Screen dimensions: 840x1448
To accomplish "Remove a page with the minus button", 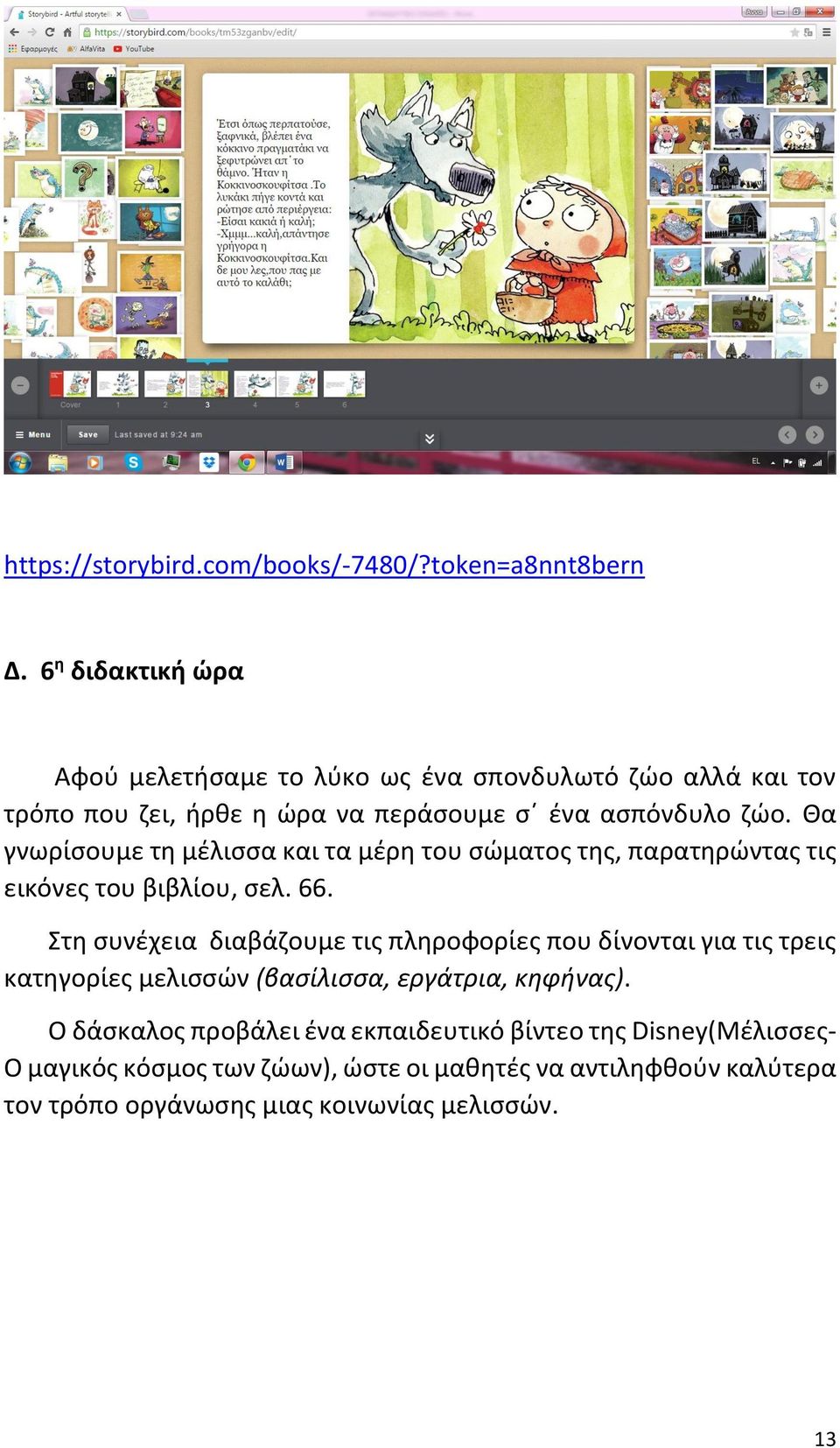I will [20, 385].
